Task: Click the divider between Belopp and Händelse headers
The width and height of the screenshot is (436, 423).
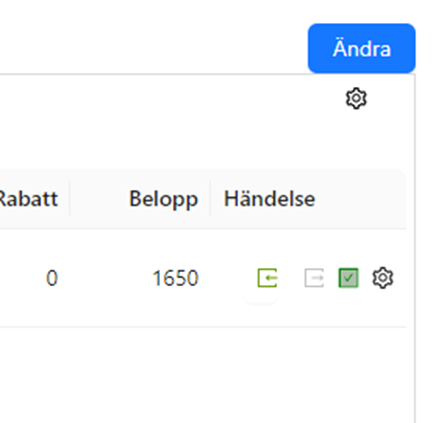Action: (210, 198)
